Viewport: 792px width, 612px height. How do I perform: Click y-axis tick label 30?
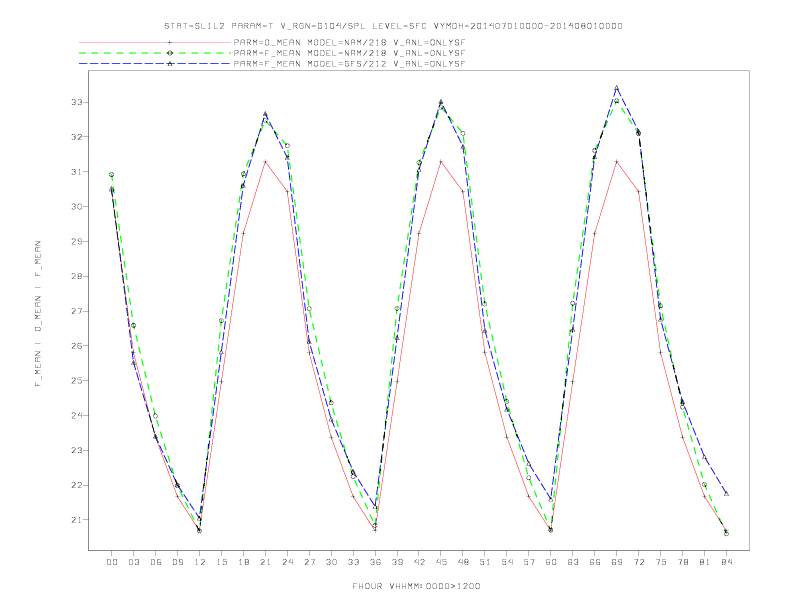pos(77,207)
